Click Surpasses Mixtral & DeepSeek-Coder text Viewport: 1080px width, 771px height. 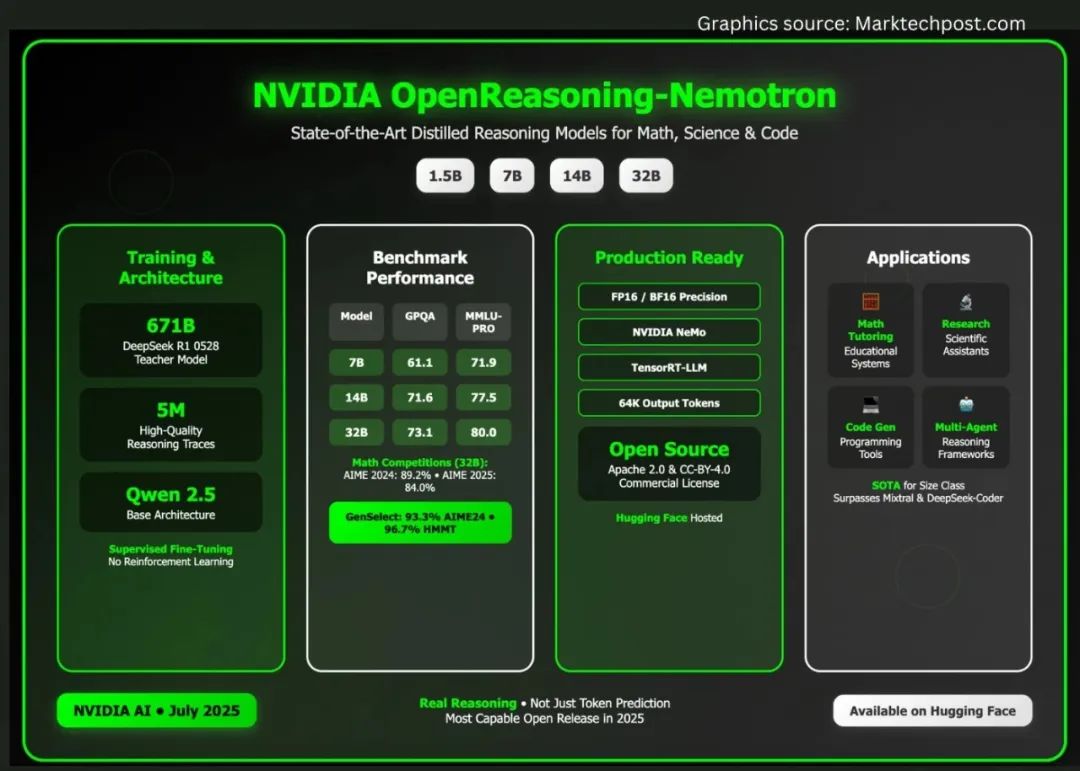918,498
